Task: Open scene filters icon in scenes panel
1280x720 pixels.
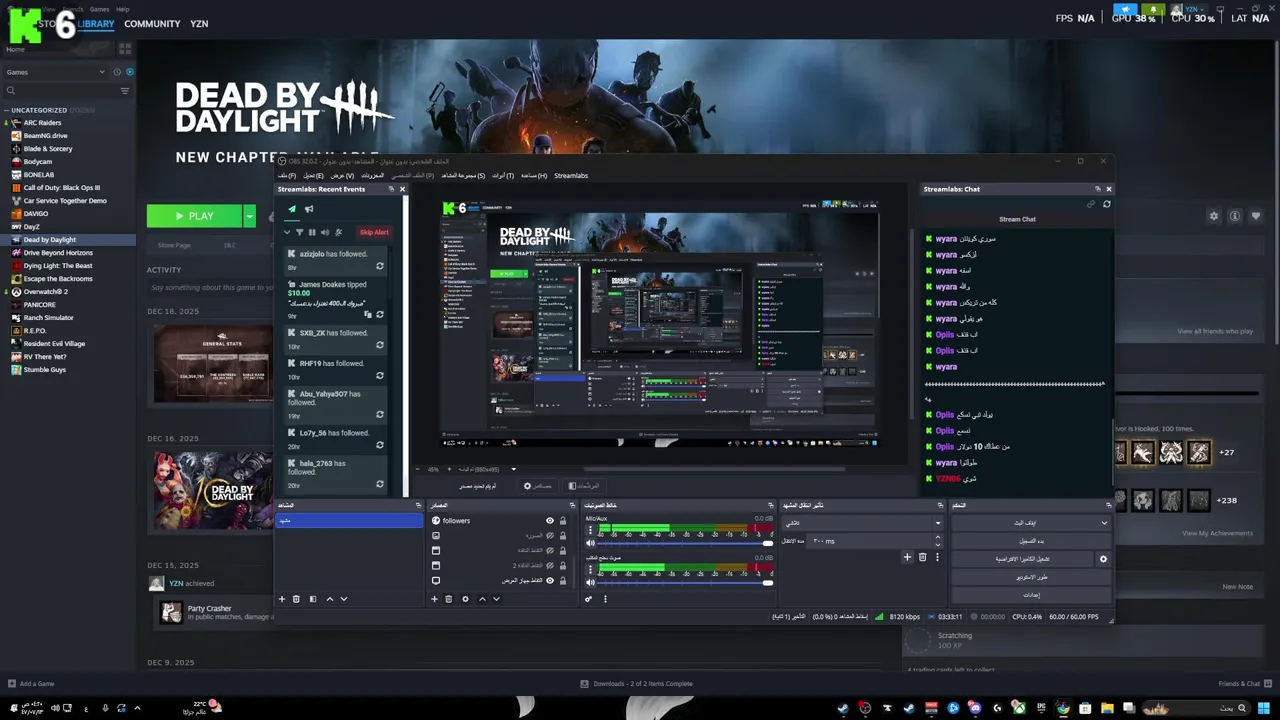Action: coord(312,599)
